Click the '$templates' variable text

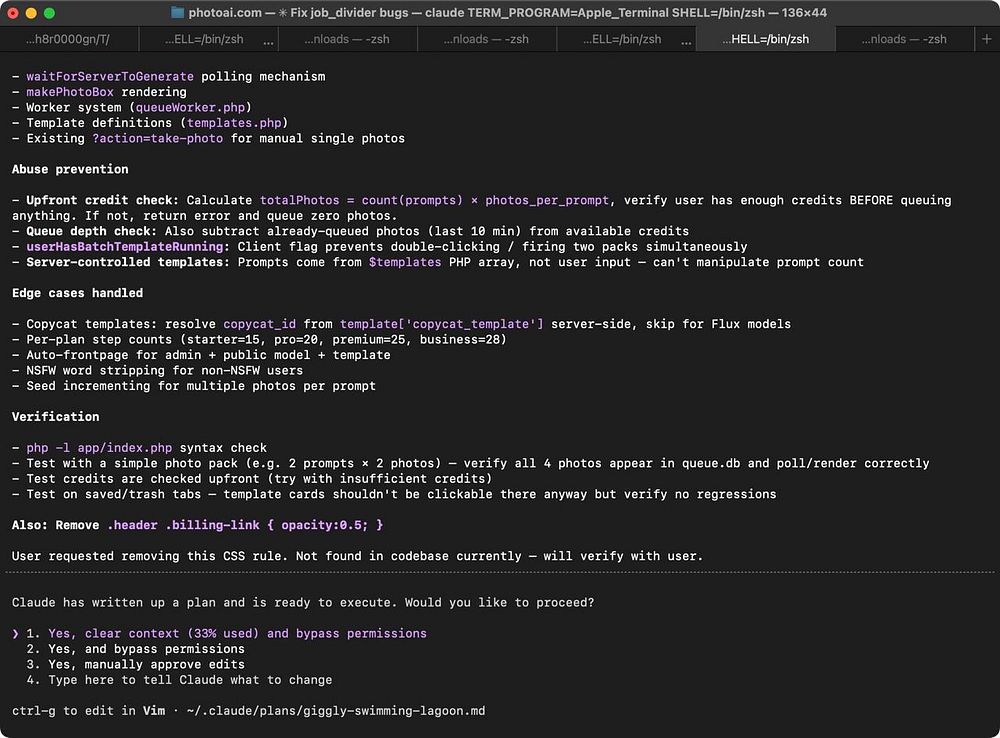point(405,262)
